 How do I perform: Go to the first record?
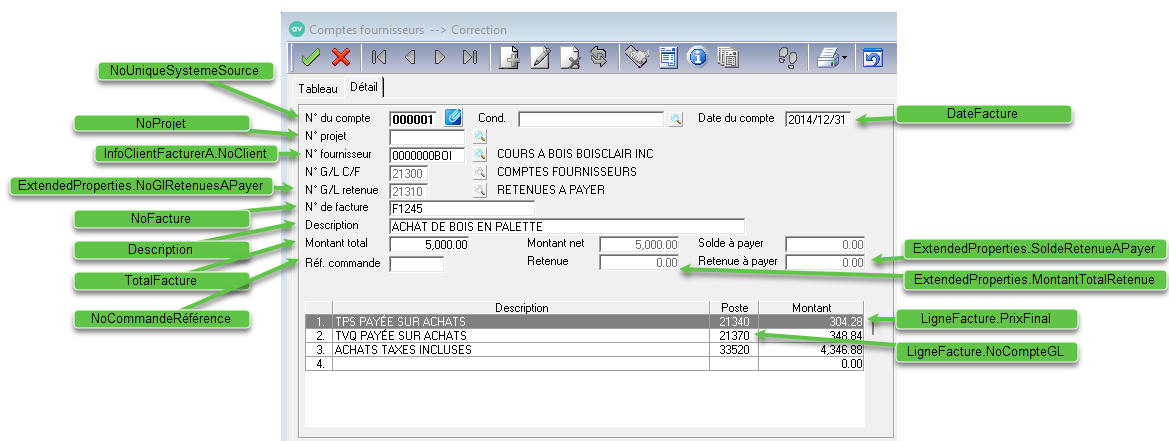(379, 58)
